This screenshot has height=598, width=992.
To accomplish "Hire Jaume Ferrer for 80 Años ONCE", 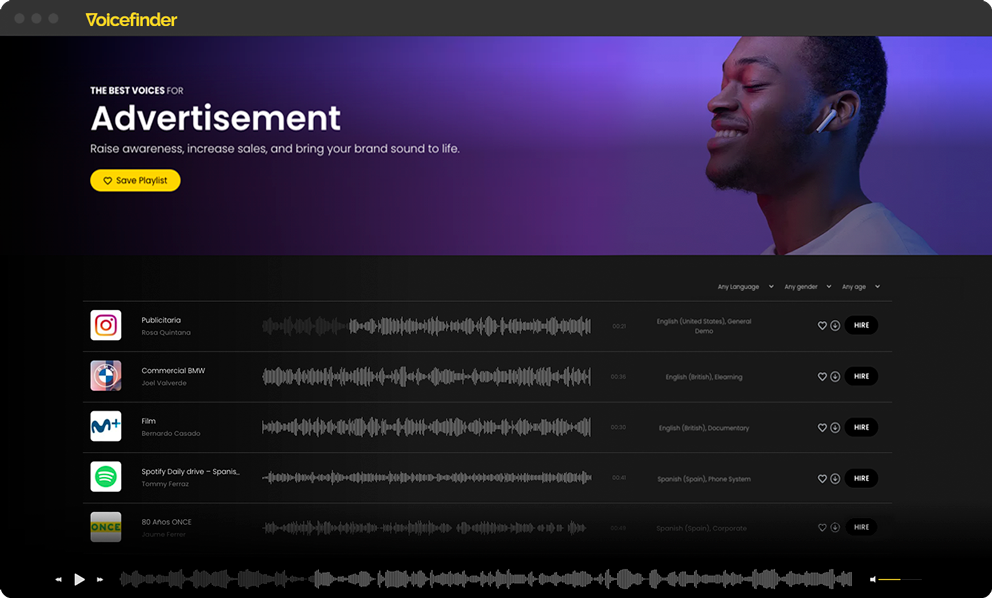I will coord(861,527).
